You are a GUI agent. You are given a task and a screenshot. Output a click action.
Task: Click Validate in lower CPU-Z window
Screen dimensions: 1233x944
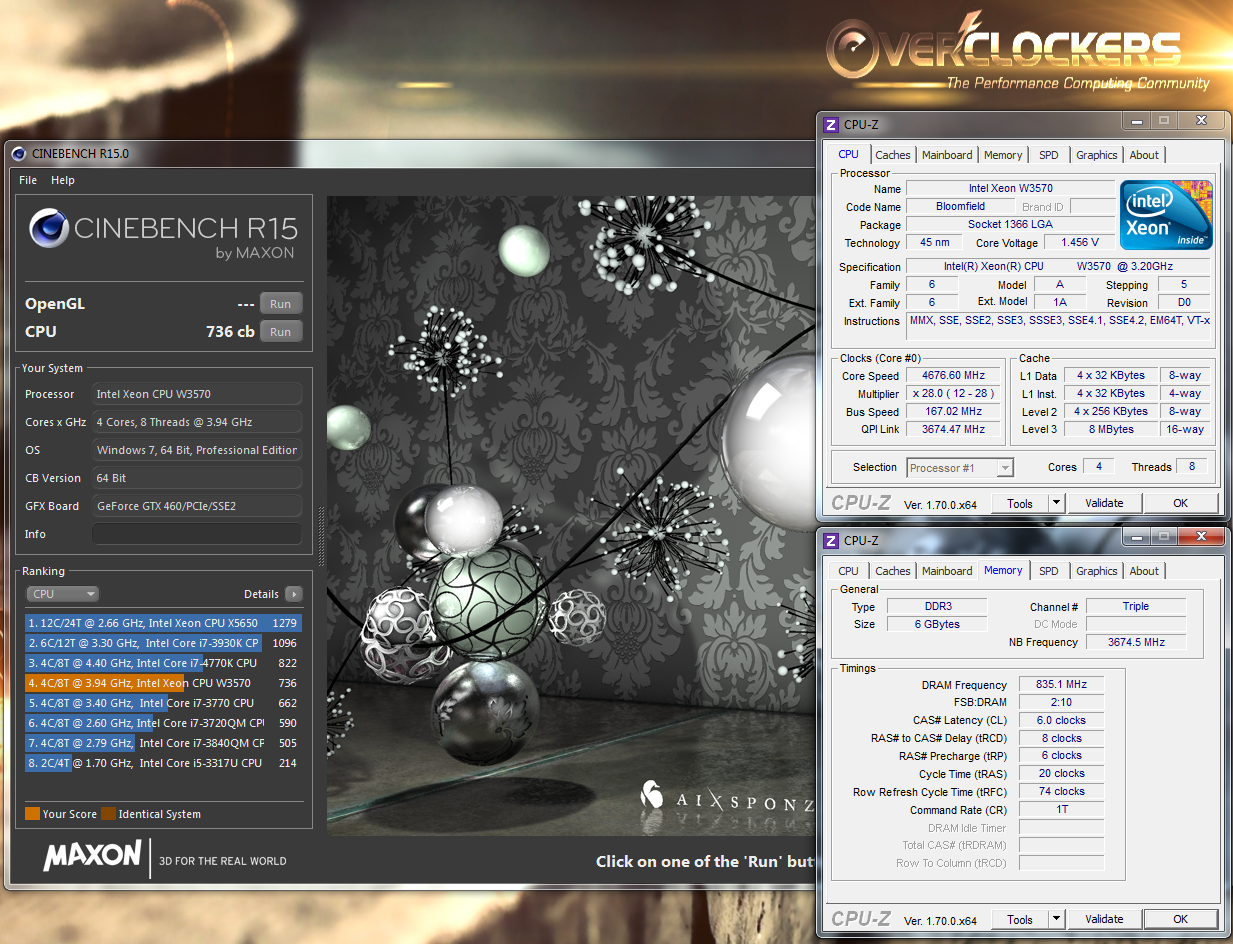(1104, 919)
